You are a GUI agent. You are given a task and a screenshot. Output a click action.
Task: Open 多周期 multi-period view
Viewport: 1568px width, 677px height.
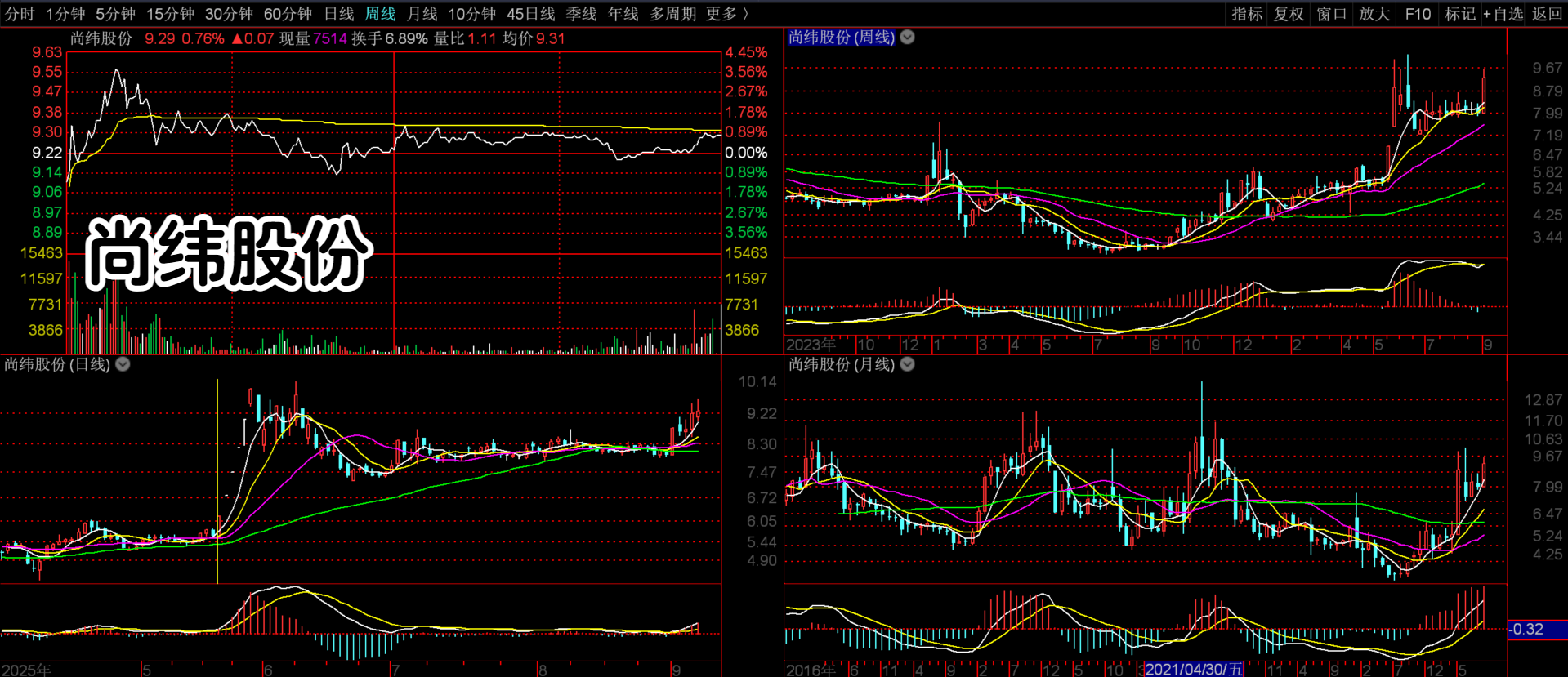672,14
